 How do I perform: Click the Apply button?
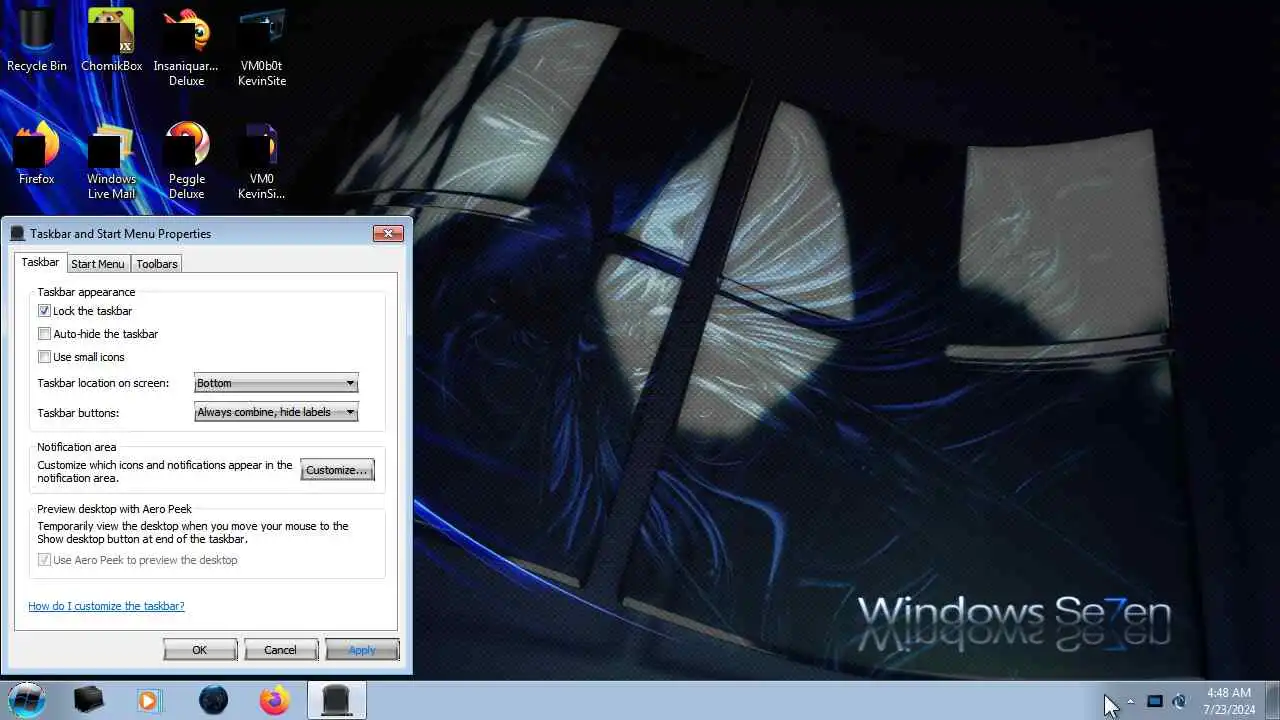point(362,650)
